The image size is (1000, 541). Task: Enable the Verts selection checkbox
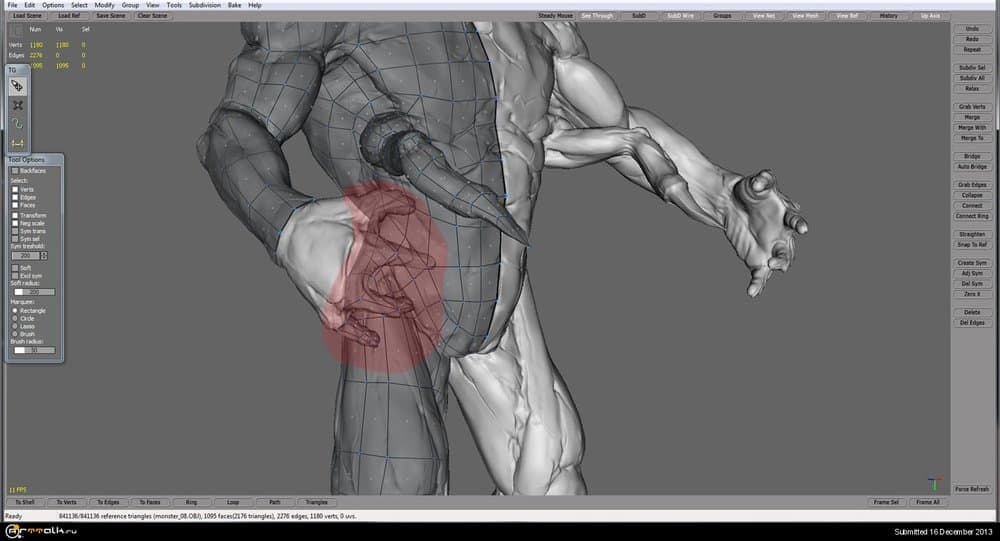(x=15, y=189)
